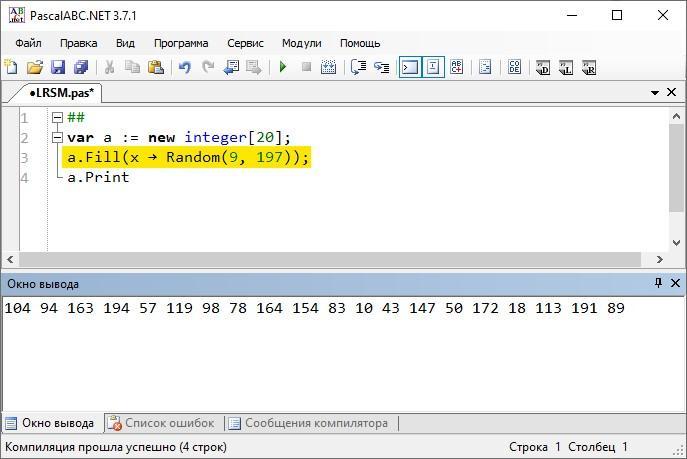Open the Файл menu
The width and height of the screenshot is (687, 459).
pyautogui.click(x=28, y=43)
